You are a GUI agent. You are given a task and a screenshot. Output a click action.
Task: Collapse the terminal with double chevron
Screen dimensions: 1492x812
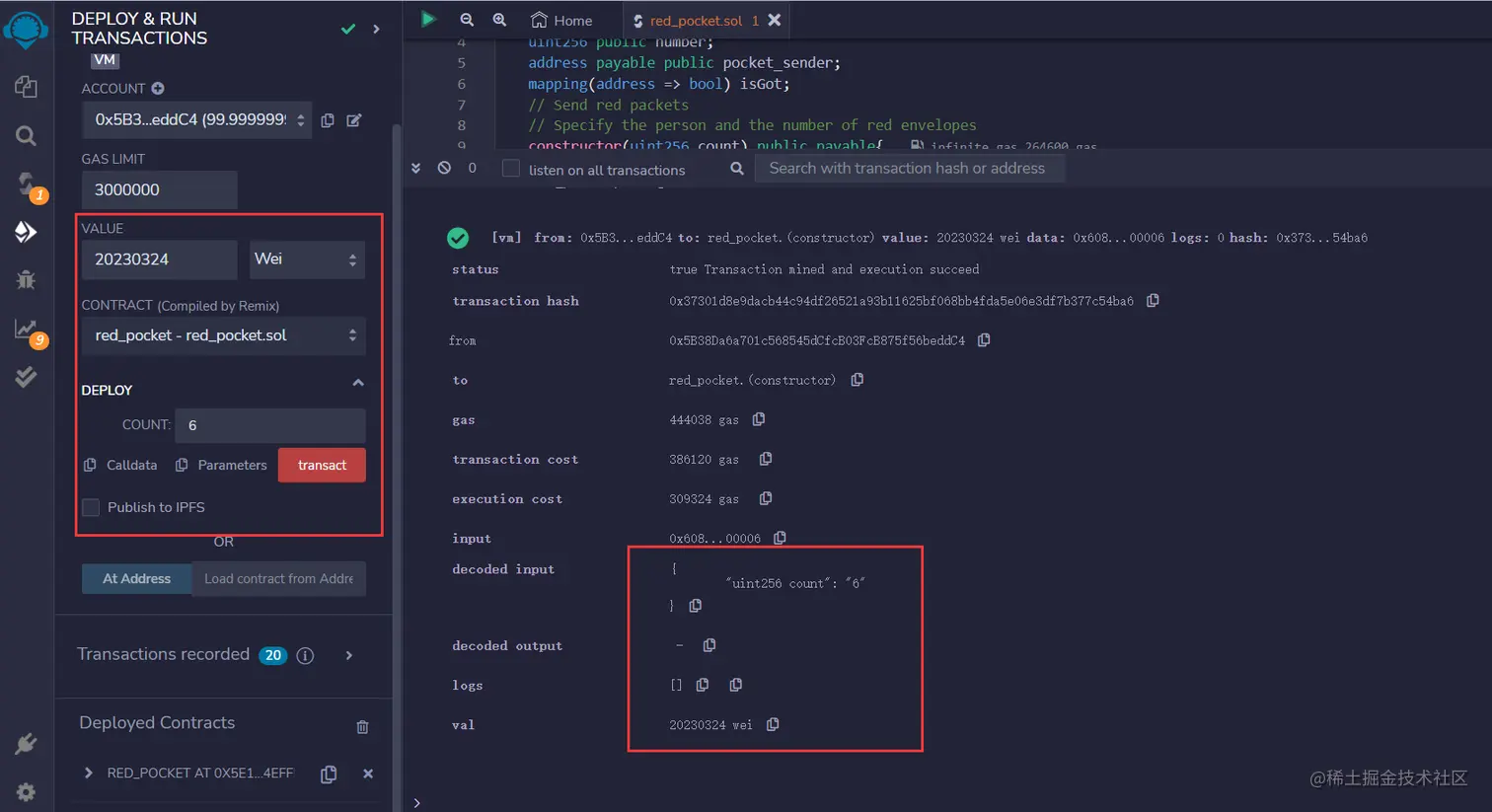[x=416, y=168]
